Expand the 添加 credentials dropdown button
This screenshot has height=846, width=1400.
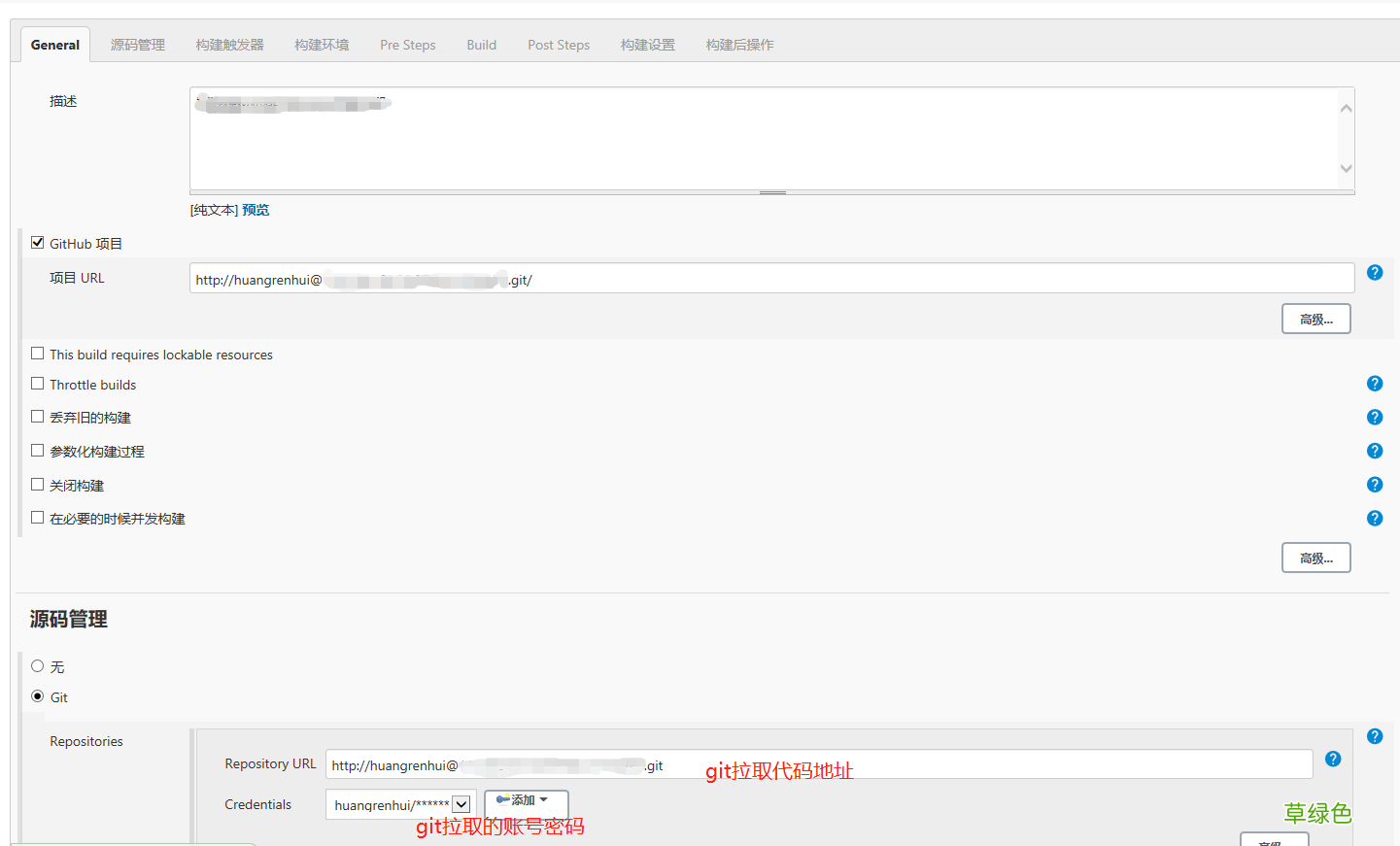[526, 801]
